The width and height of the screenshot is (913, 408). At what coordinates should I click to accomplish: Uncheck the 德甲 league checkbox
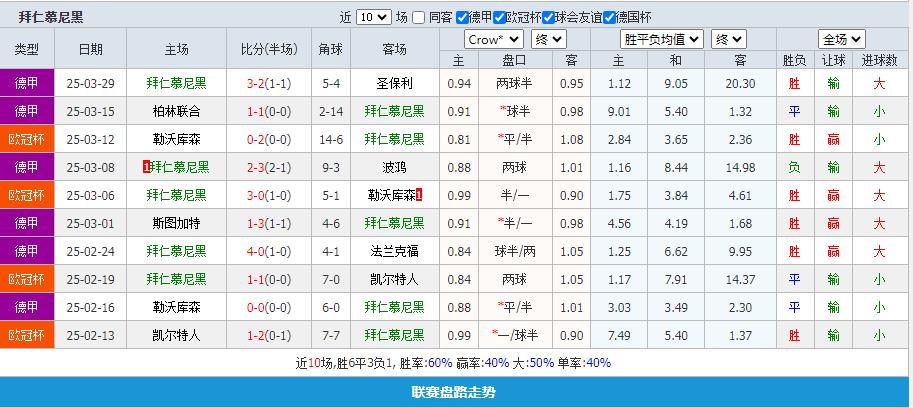pos(462,17)
